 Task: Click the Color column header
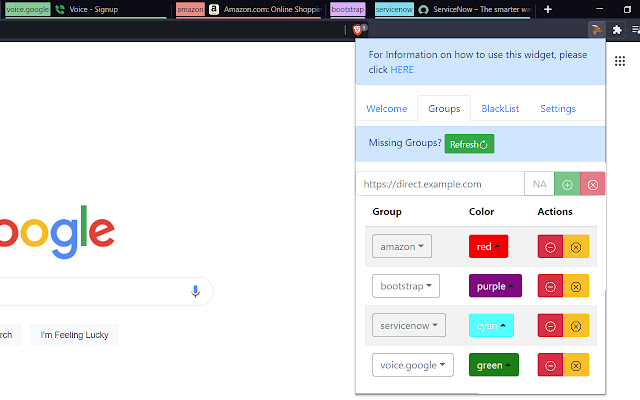pyautogui.click(x=481, y=211)
